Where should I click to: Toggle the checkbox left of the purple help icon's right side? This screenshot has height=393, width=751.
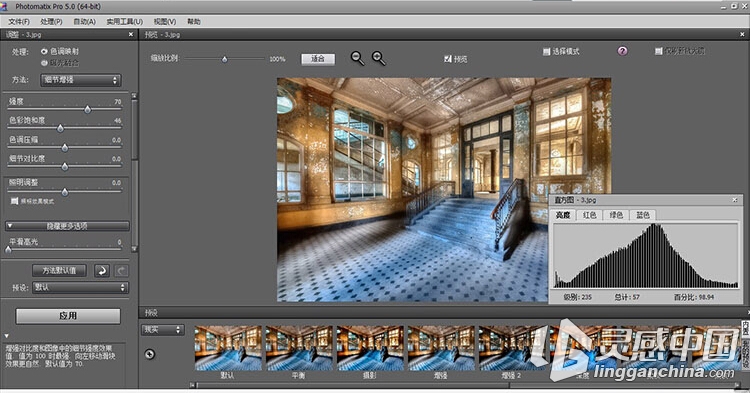click(x=659, y=51)
